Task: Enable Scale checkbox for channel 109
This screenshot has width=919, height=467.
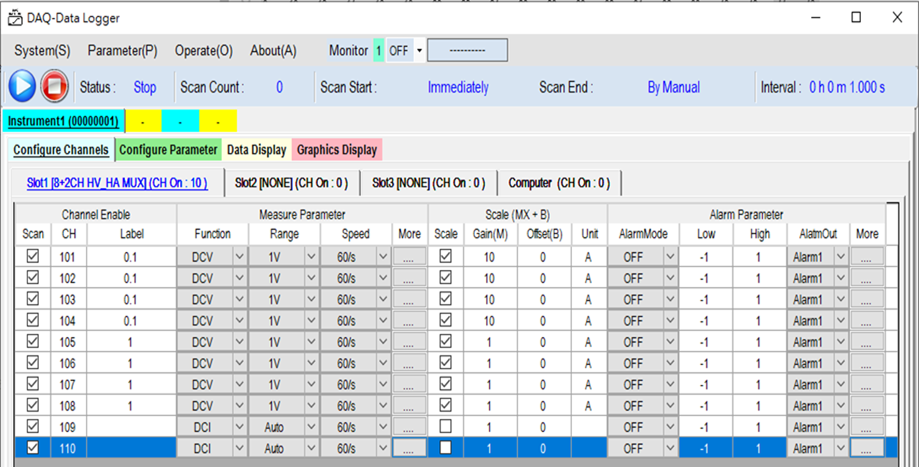Action: pyautogui.click(x=445, y=427)
